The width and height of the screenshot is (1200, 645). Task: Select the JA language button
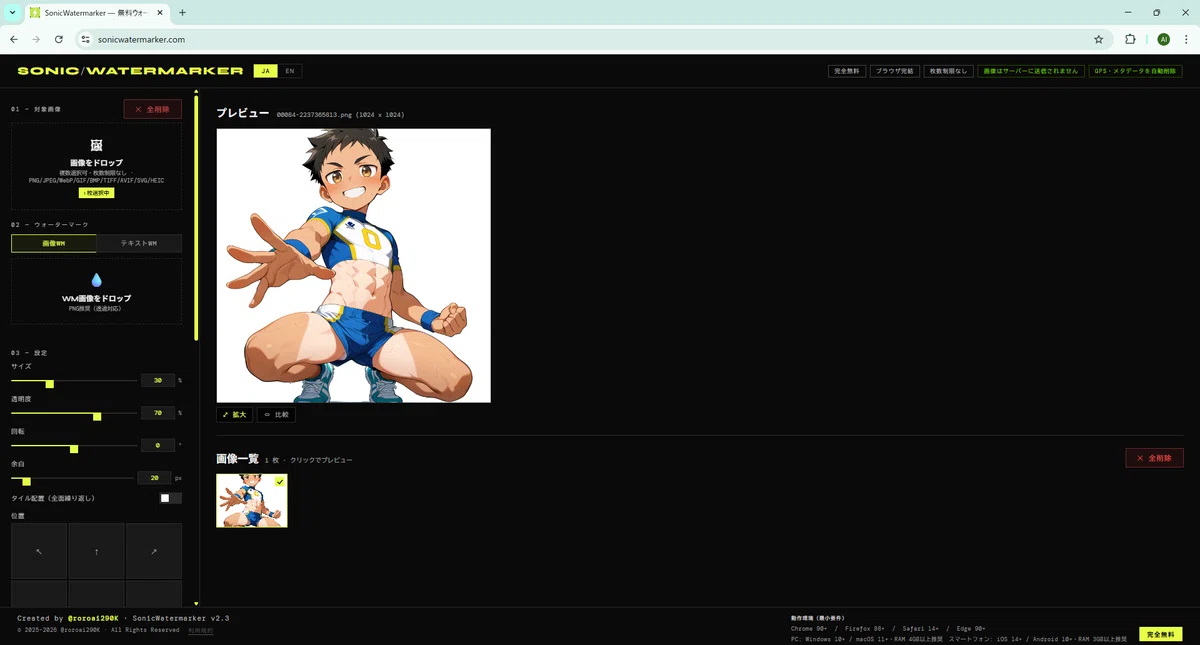coord(265,71)
